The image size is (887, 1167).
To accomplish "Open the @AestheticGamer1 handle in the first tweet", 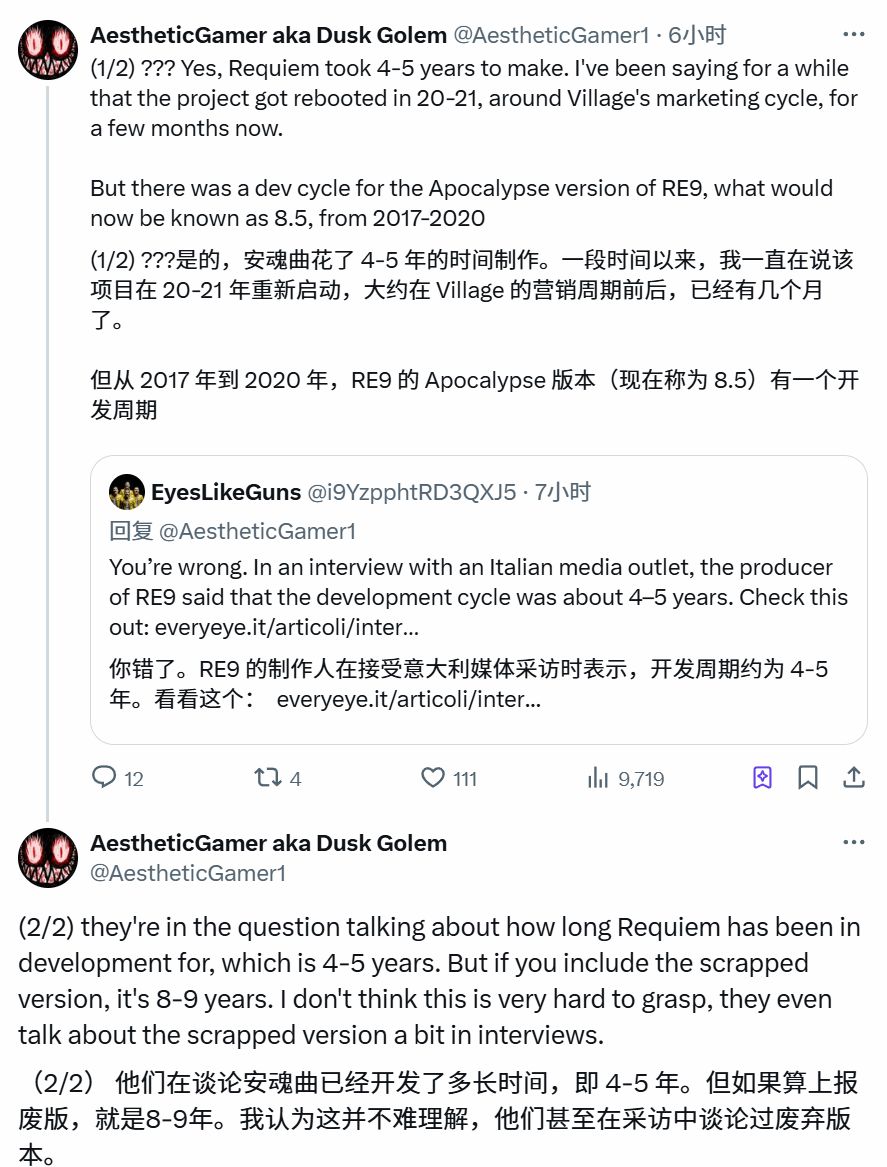I will click(552, 35).
